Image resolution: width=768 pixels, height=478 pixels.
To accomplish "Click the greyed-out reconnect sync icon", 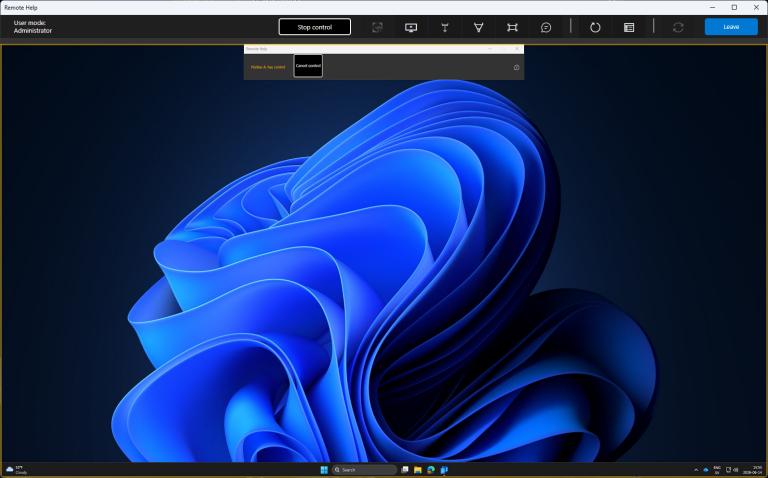I will (x=678, y=27).
